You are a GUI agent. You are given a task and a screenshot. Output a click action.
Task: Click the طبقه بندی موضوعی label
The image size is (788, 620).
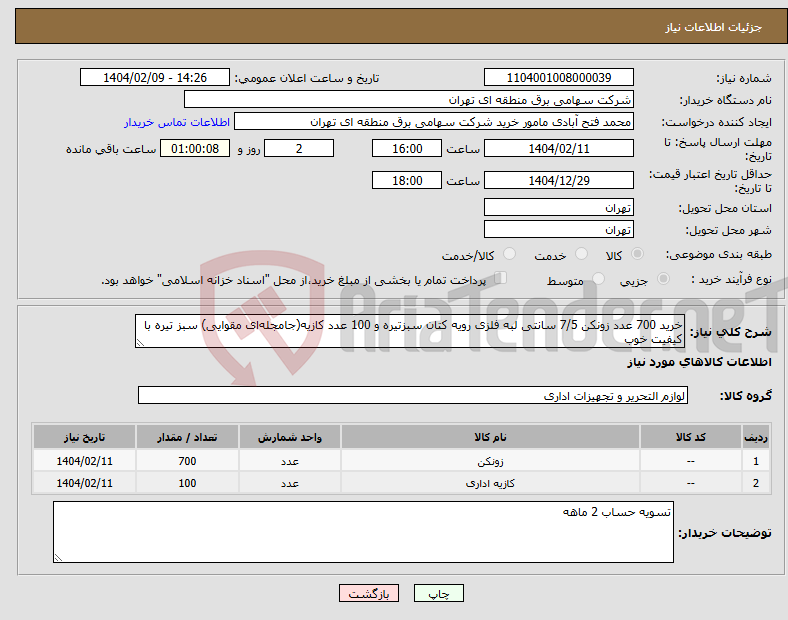[719, 255]
